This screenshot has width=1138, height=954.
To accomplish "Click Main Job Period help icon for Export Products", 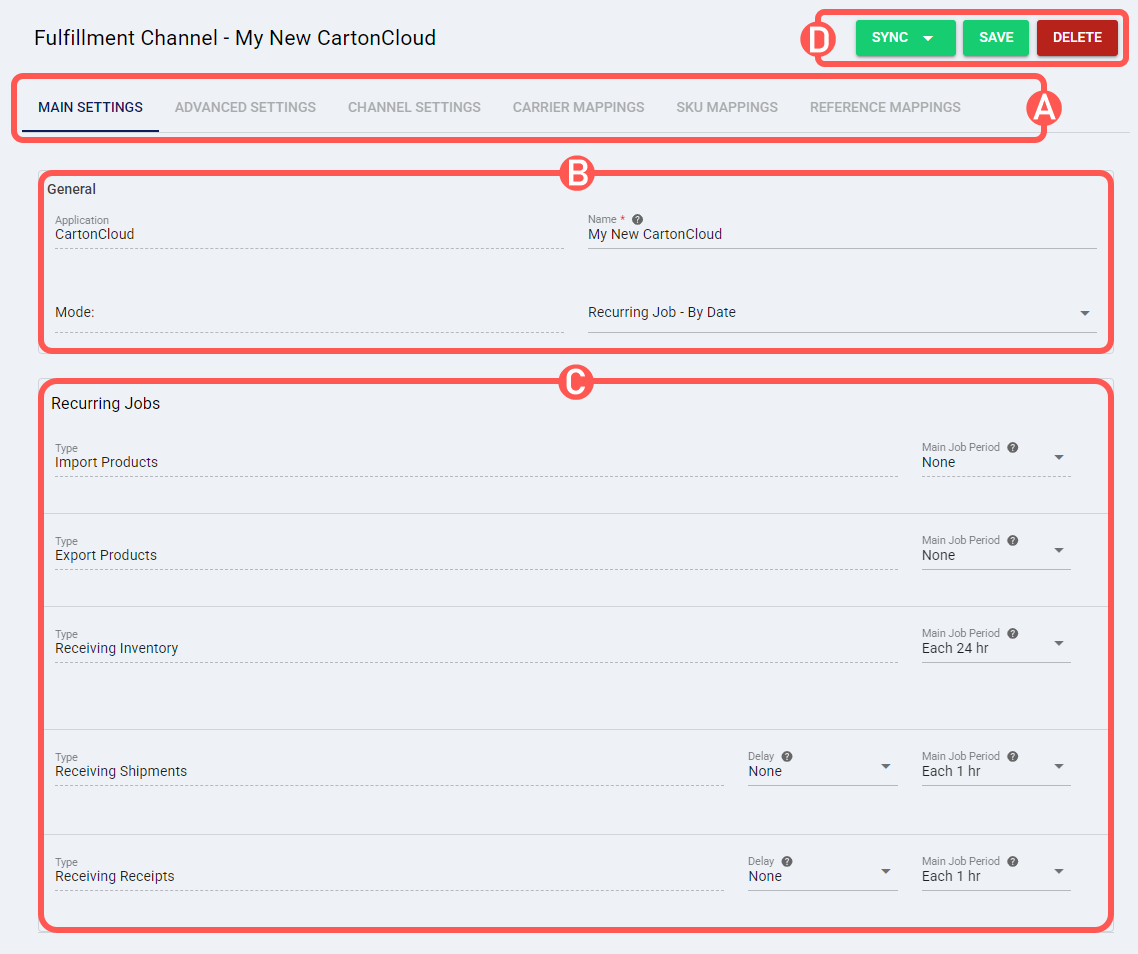I will [1012, 540].
